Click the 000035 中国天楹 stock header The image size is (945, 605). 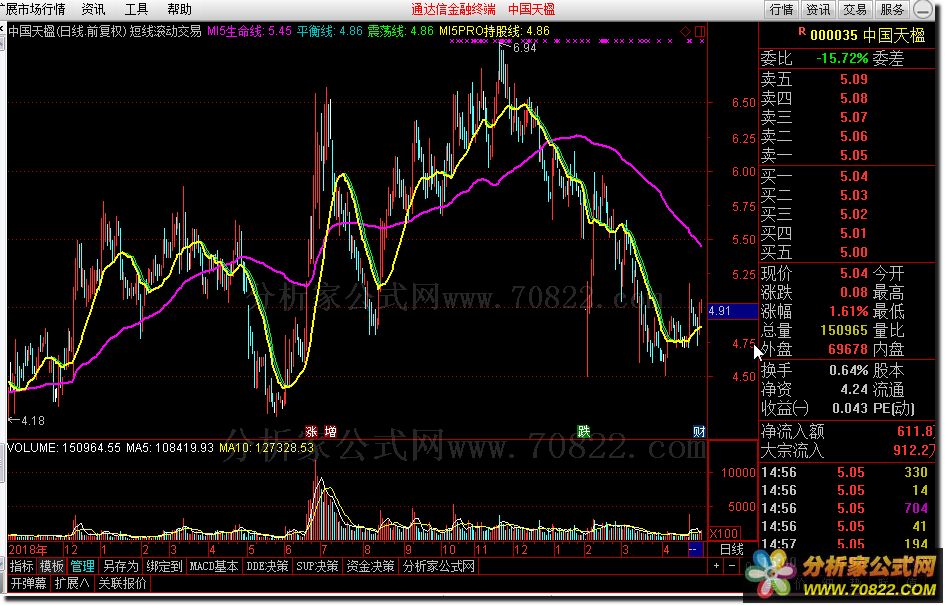[x=867, y=36]
